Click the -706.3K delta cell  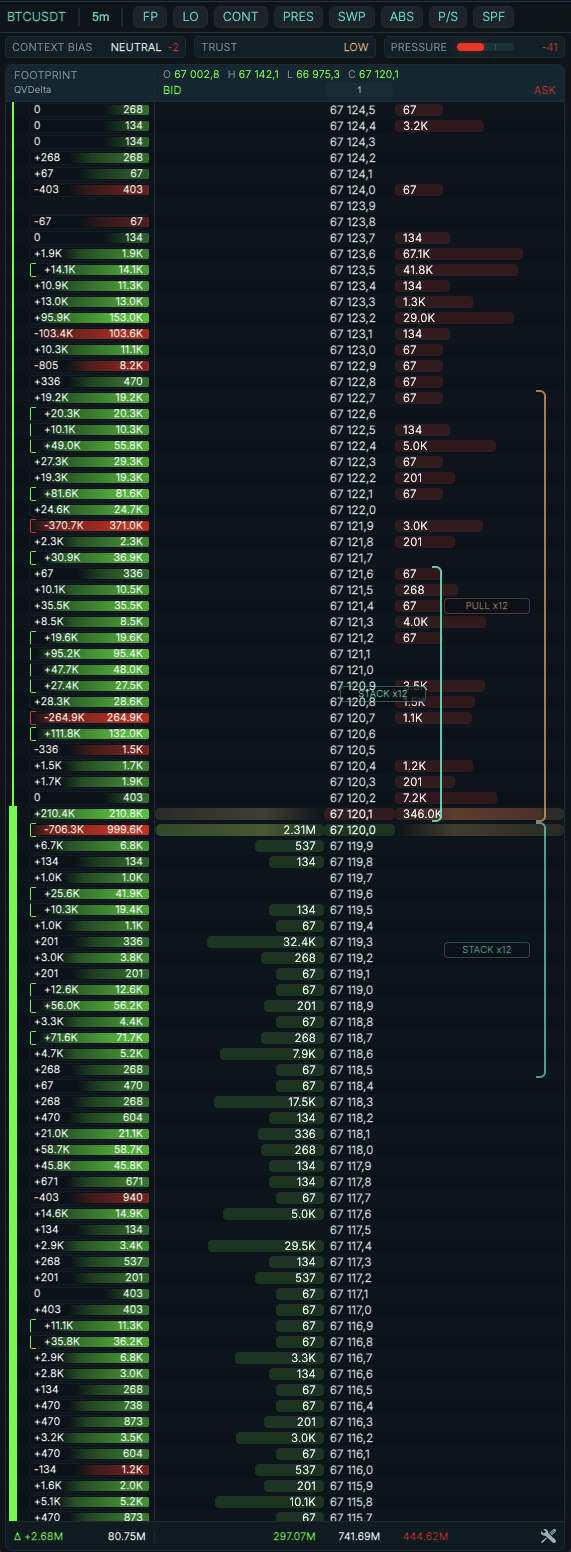[64, 830]
